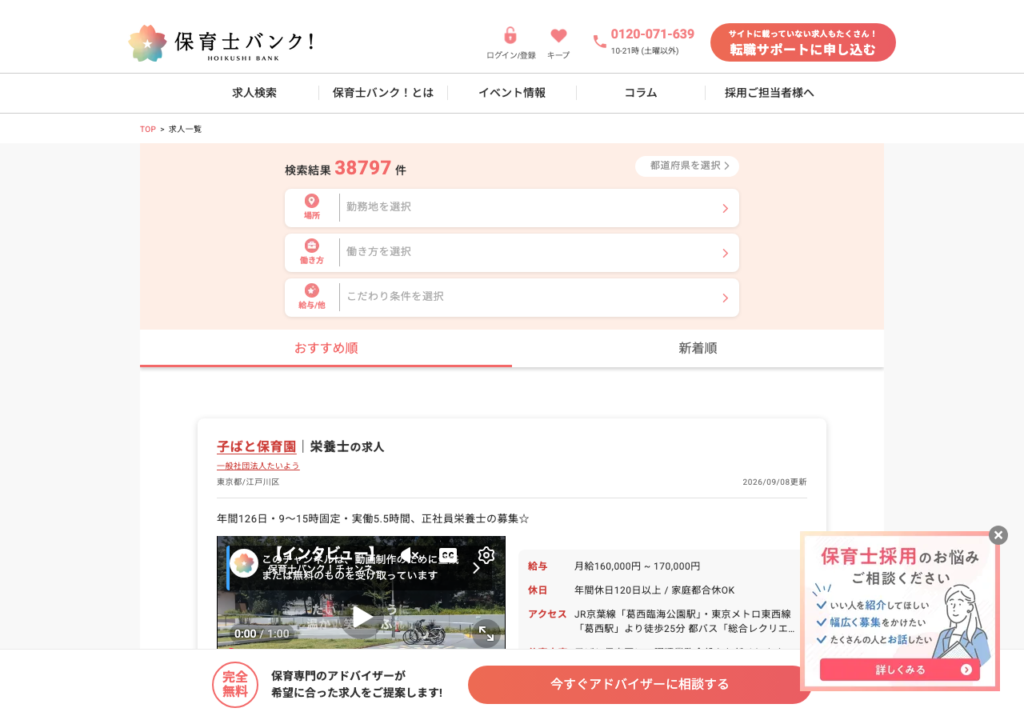Click the 完全無料 badge
Viewport: 1024px width, 720px height.
234,684
